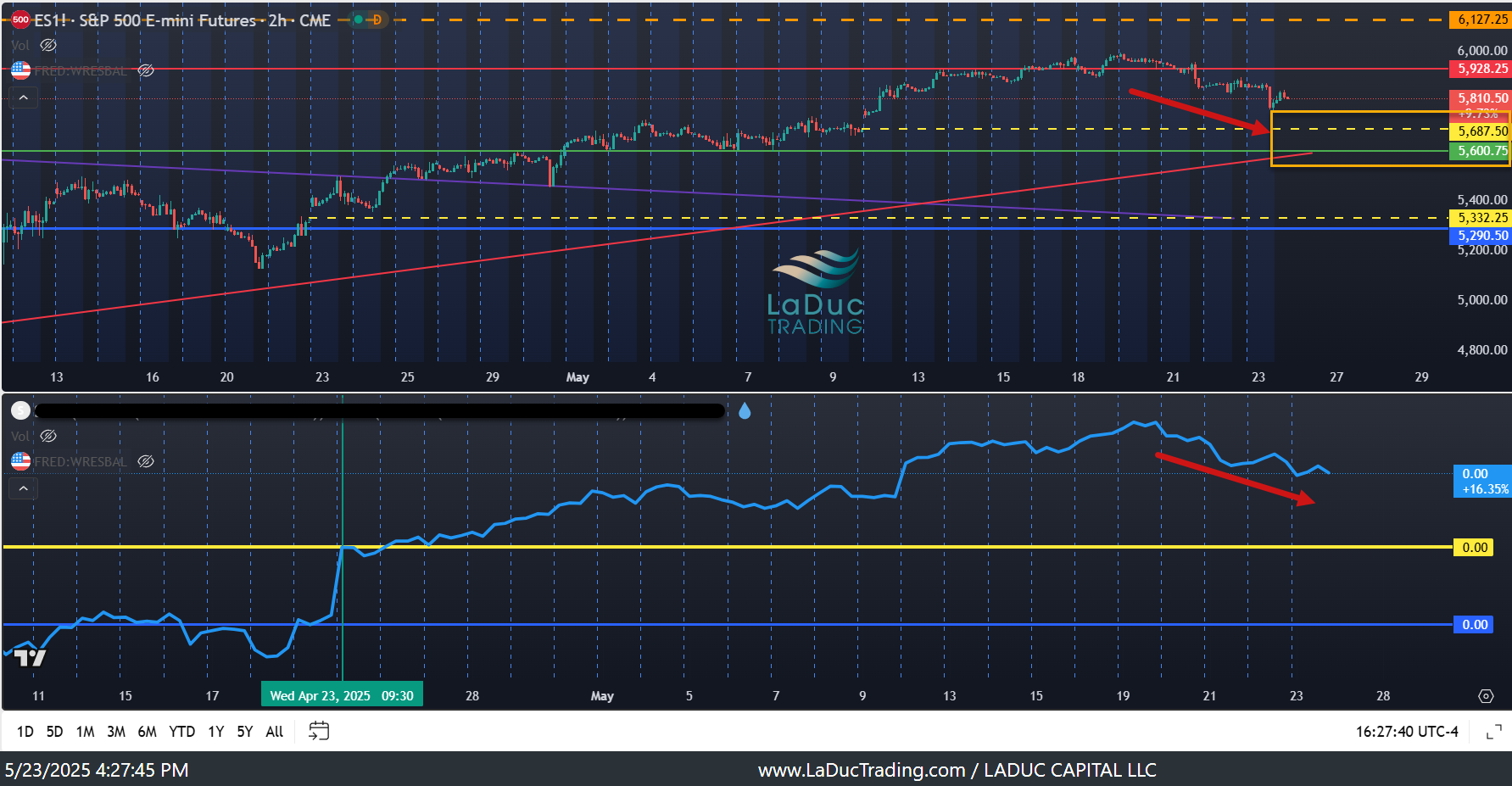1512x786 pixels.
Task: Click the bottom chart symbol circle icon
Action: point(21,410)
